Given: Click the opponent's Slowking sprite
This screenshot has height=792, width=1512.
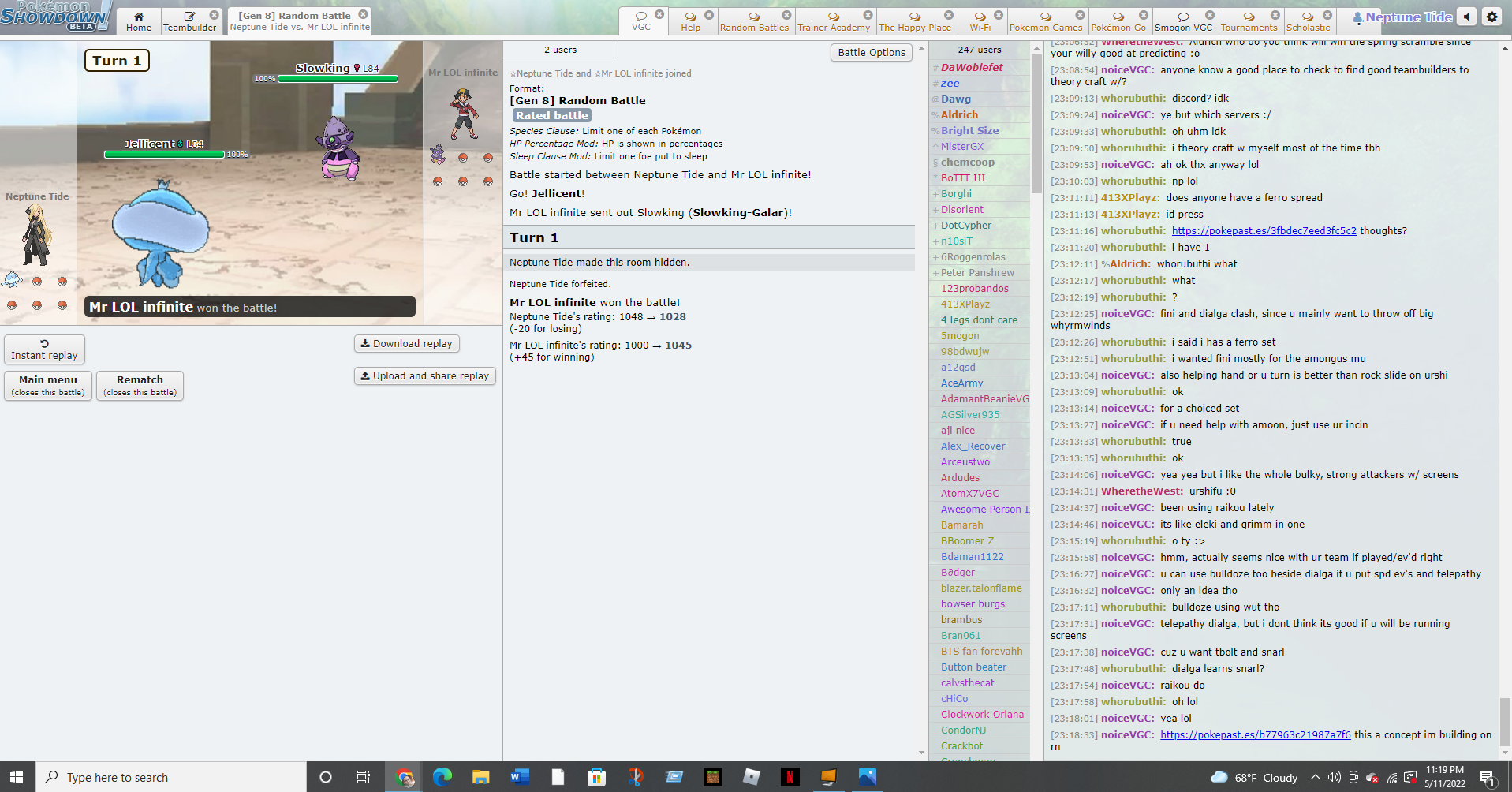Looking at the screenshot, I should tap(339, 148).
